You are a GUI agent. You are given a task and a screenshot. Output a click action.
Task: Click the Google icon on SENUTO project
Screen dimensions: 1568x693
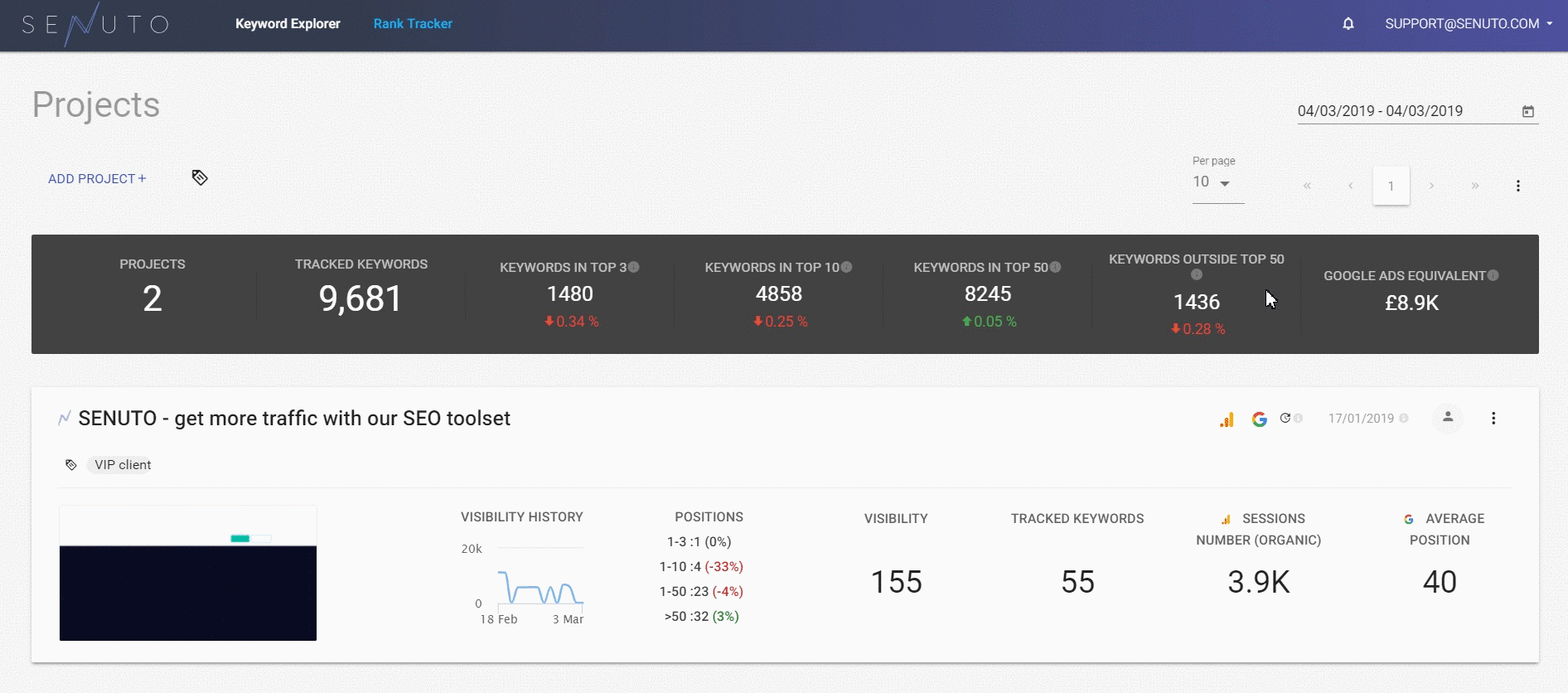click(x=1260, y=419)
